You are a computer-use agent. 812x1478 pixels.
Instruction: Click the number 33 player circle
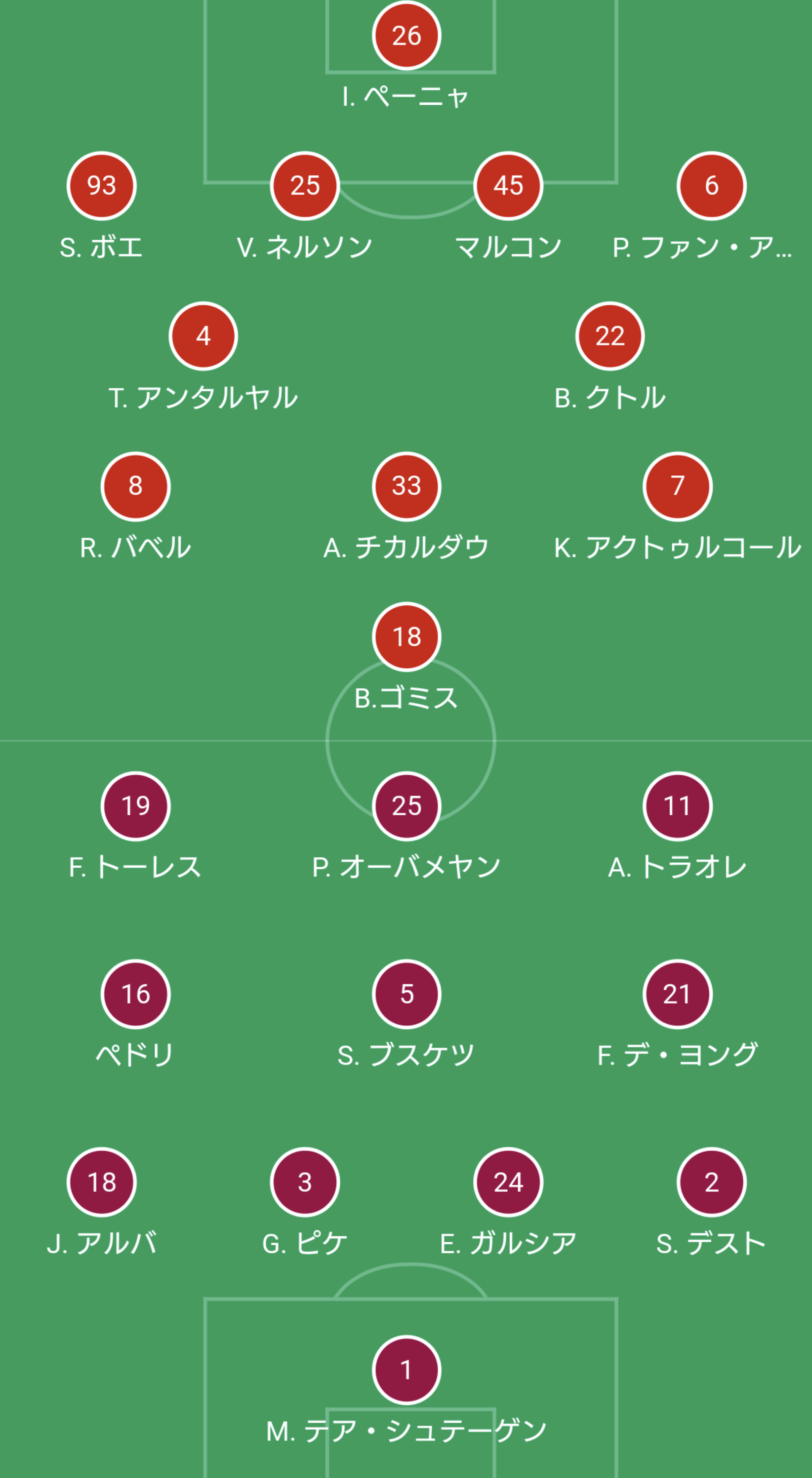tap(406, 487)
